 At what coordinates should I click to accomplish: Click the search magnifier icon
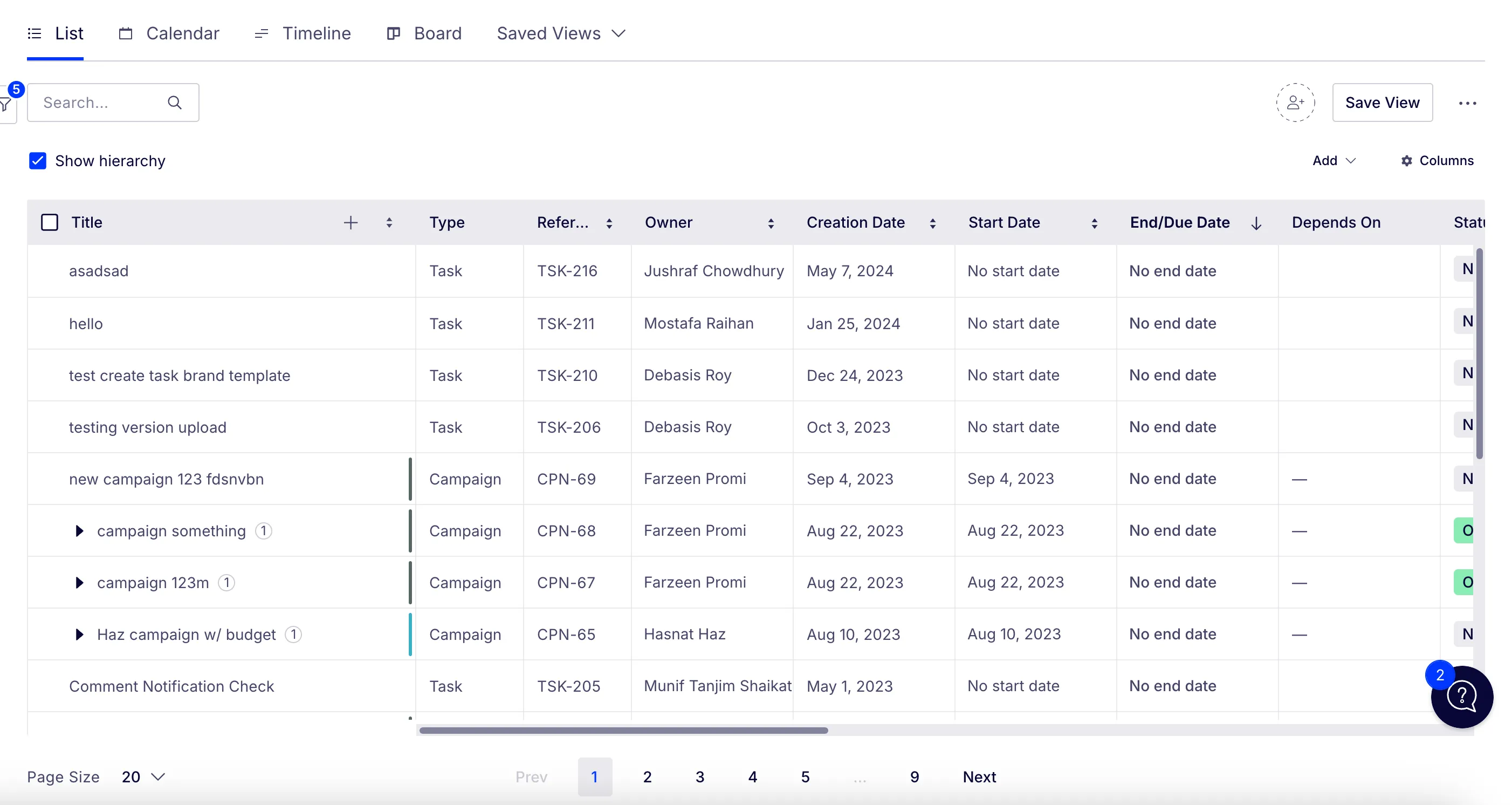[x=174, y=103]
